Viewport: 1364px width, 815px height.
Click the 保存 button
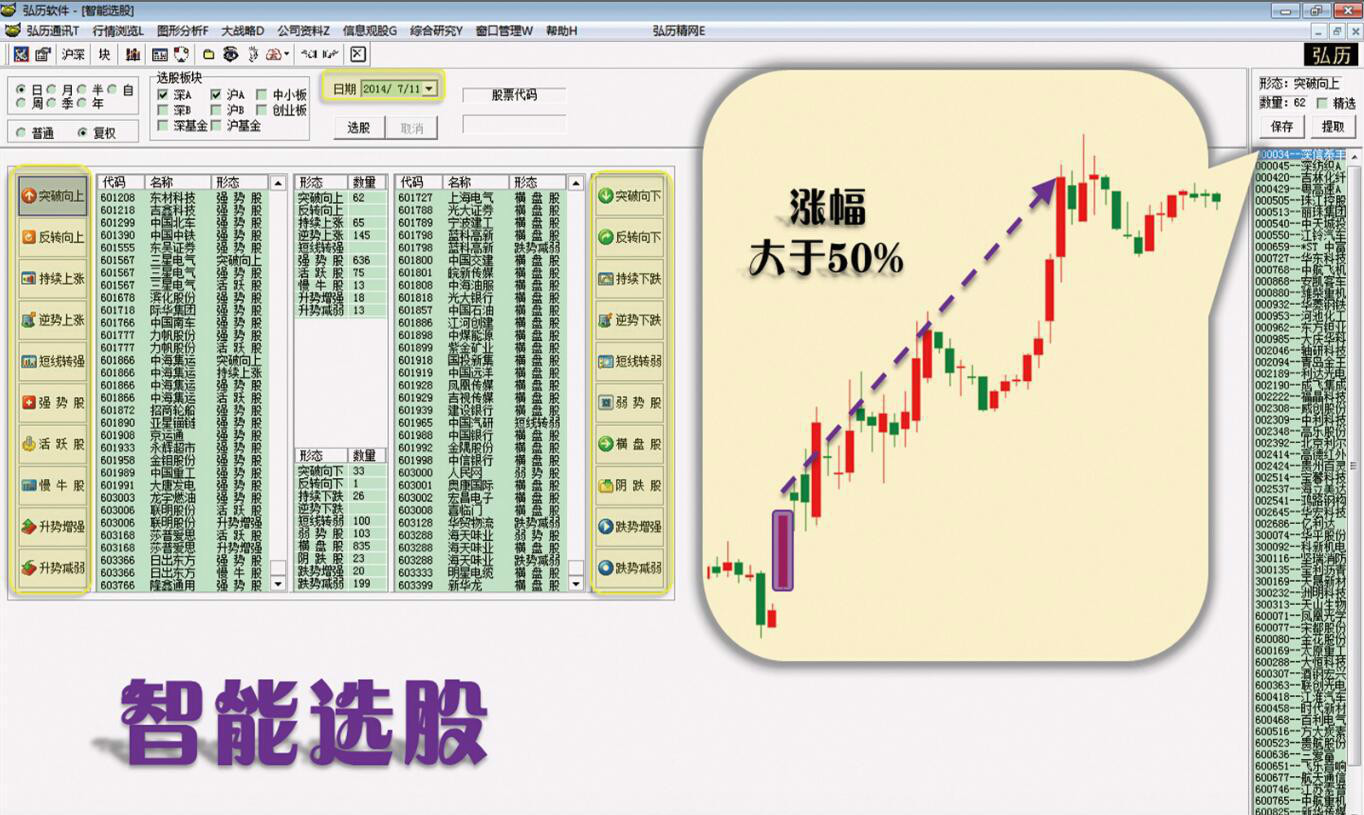point(1282,126)
